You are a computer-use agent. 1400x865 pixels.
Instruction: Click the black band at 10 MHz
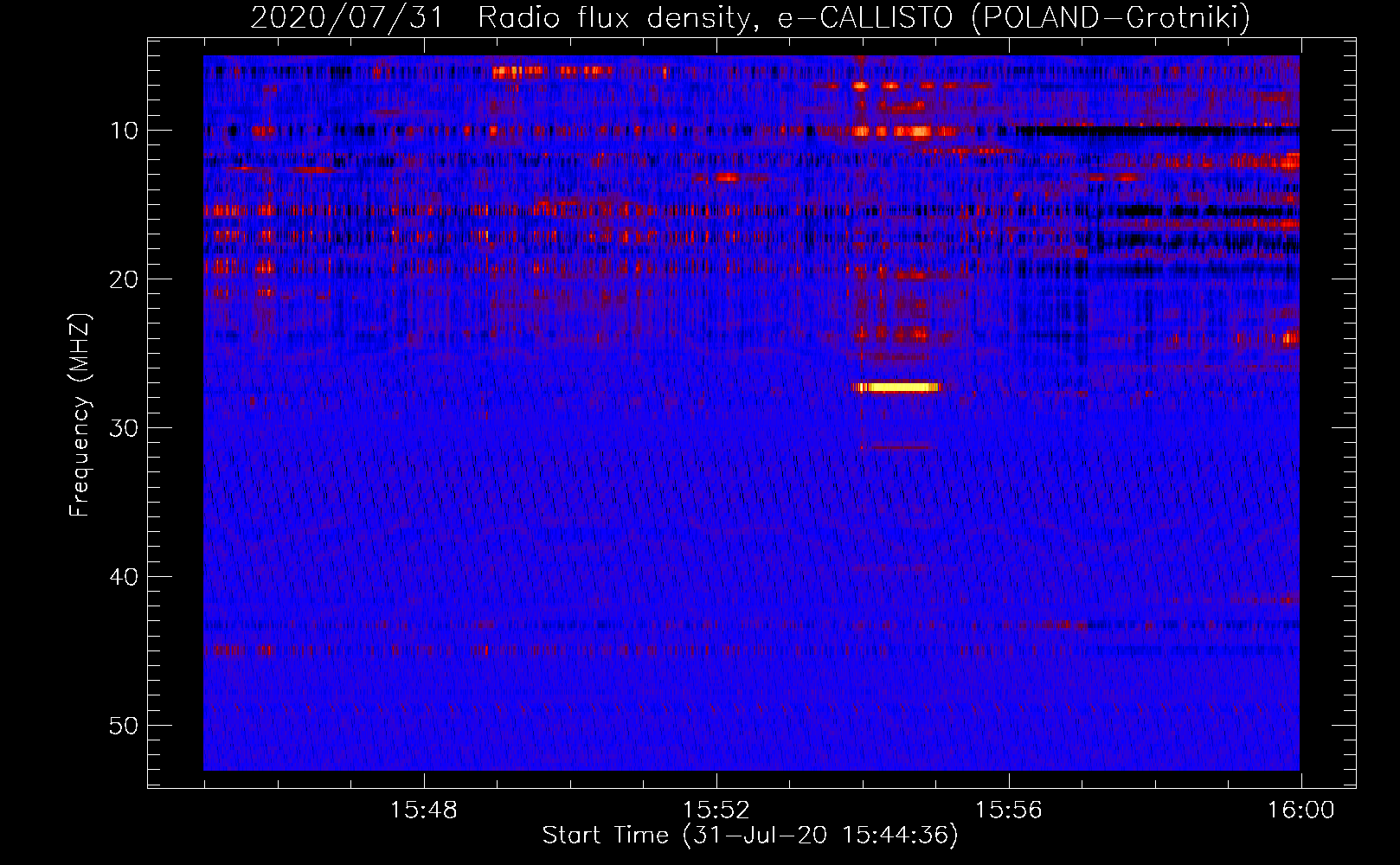pyautogui.click(x=1158, y=131)
